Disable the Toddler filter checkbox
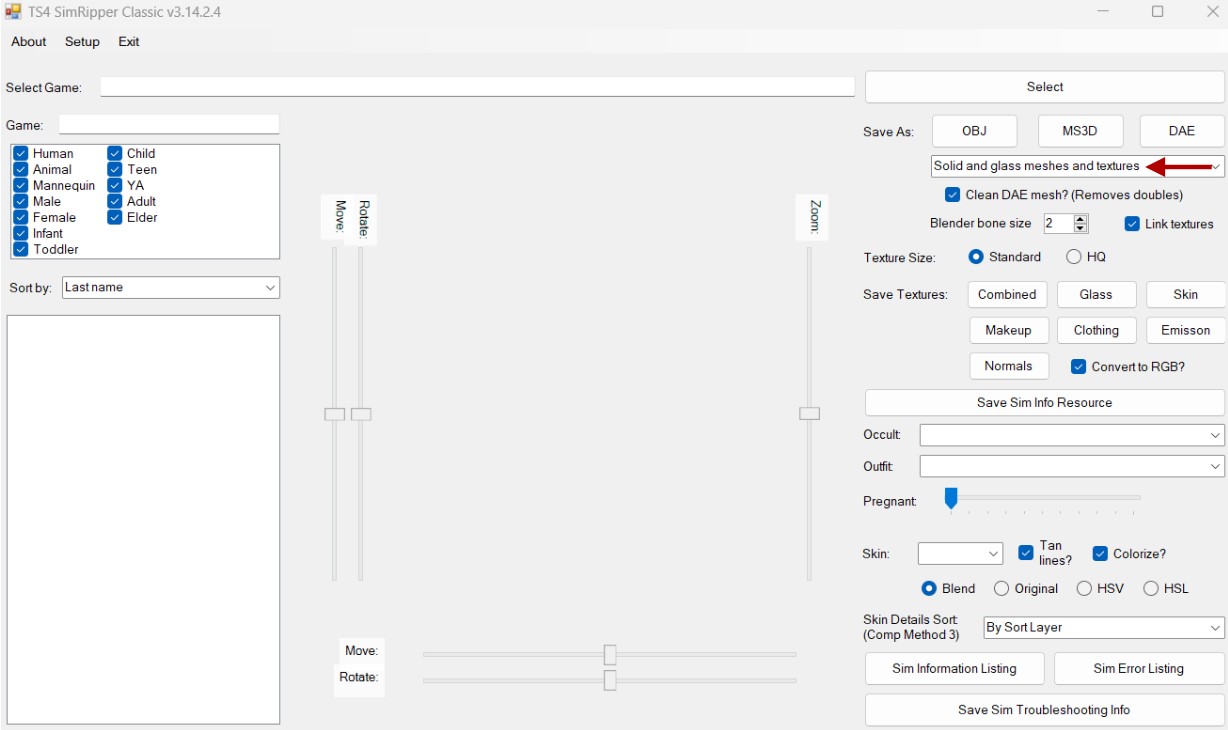This screenshot has width=1228, height=730. (x=21, y=249)
